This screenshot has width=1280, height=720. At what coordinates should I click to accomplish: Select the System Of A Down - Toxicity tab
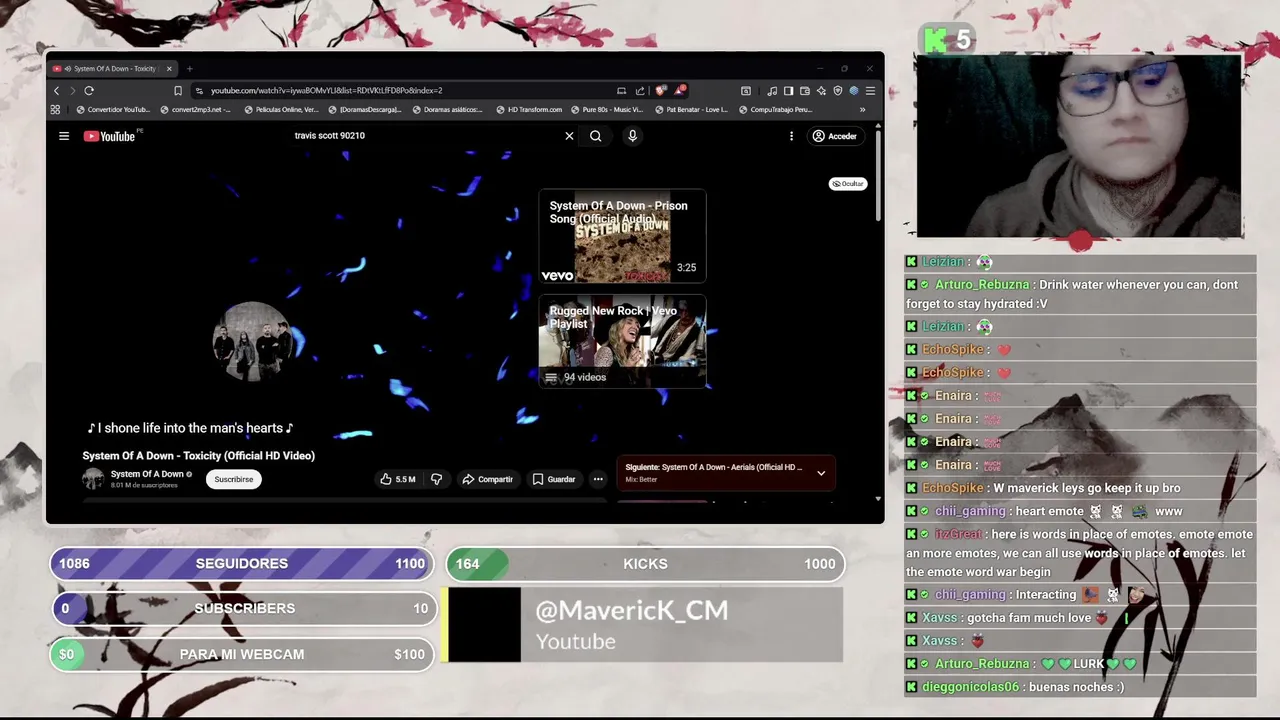pos(113,69)
